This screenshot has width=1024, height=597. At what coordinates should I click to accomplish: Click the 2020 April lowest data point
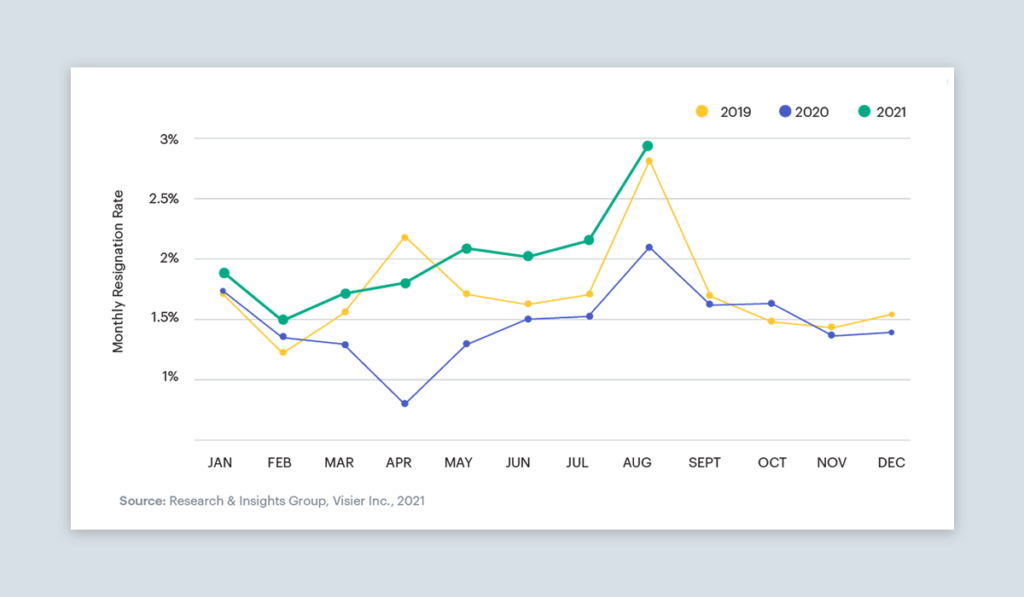coord(405,404)
